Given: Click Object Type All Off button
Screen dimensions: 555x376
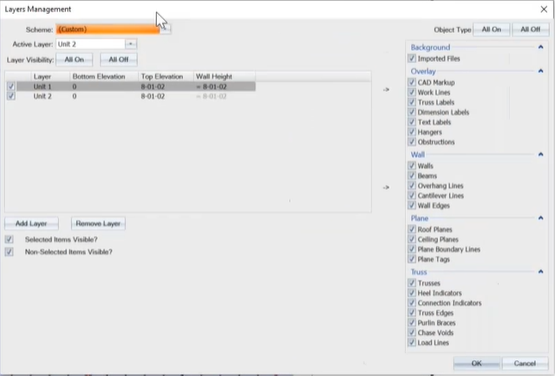Looking at the screenshot, I should 530,30.
